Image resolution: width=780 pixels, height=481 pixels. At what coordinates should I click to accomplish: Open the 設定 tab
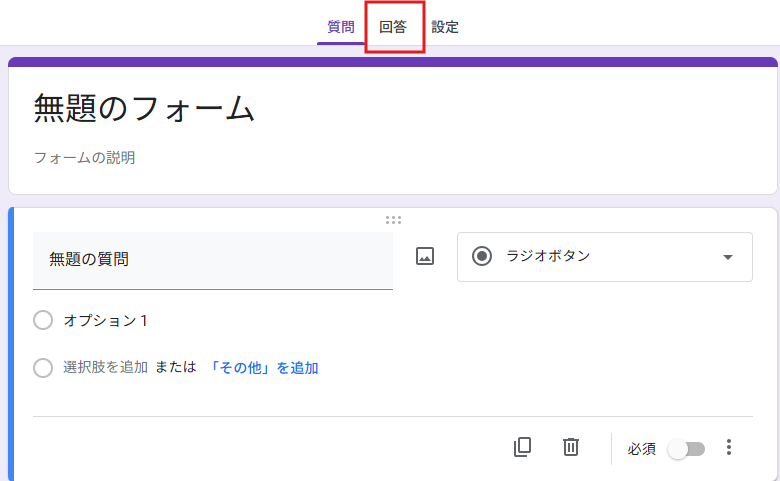(x=445, y=27)
